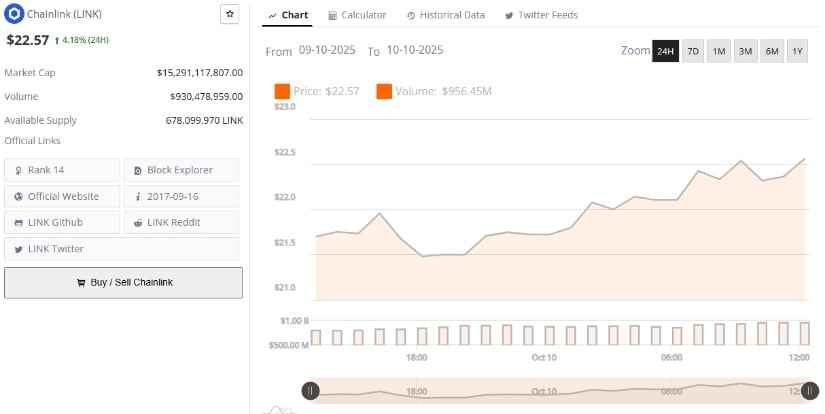Toggle the Price series legend swatch
Screen dimensions: 825x414
pos(282,92)
